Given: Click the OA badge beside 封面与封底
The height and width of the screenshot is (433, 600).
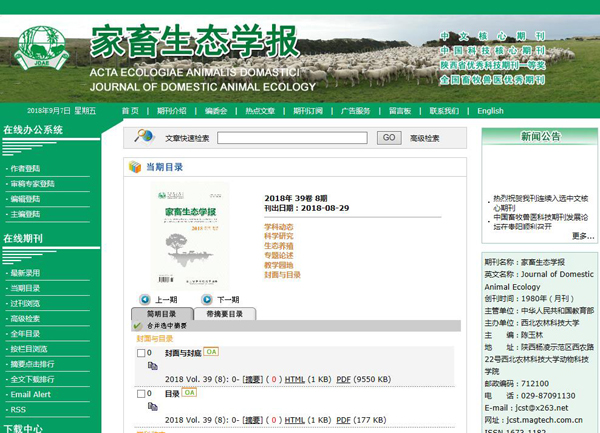Looking at the screenshot, I should tap(212, 352).
